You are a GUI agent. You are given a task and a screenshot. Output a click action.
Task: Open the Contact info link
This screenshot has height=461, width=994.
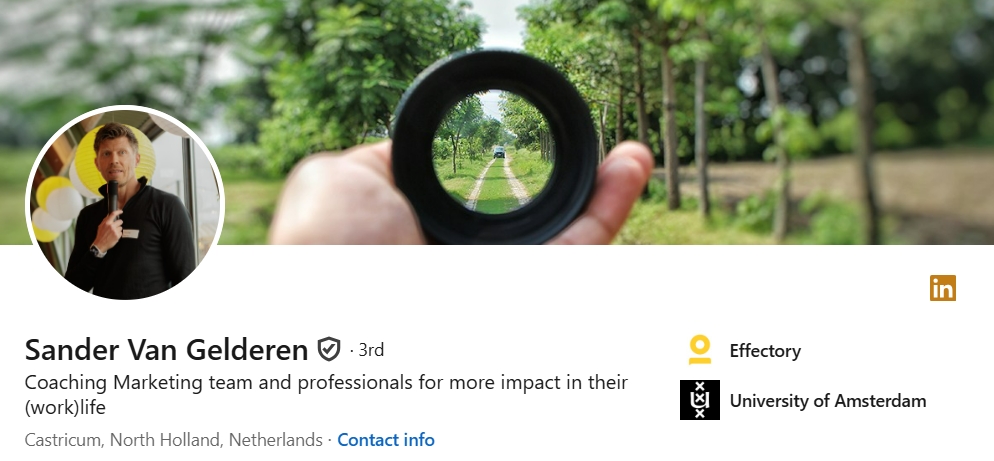pyautogui.click(x=386, y=439)
